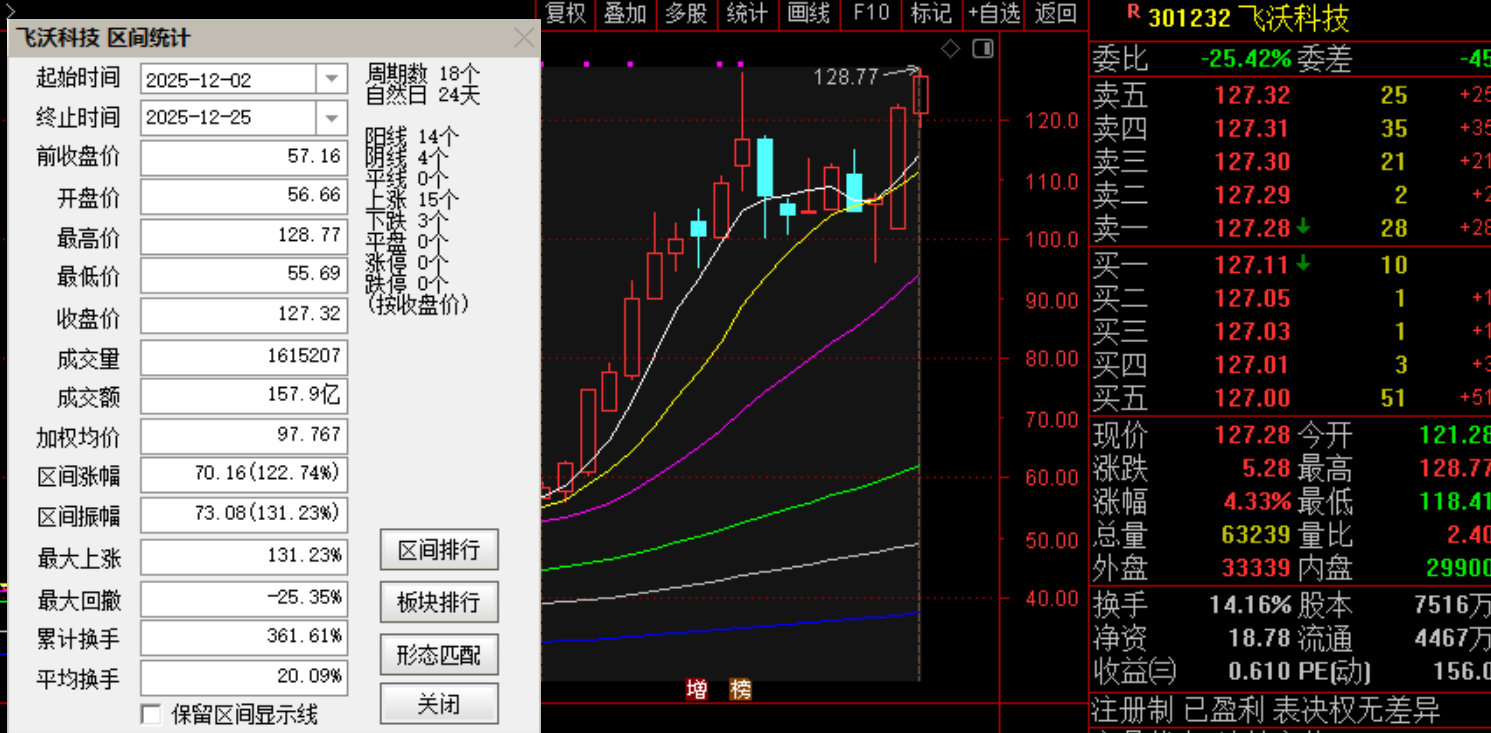Click the 买四 price 127.01

point(1252,364)
